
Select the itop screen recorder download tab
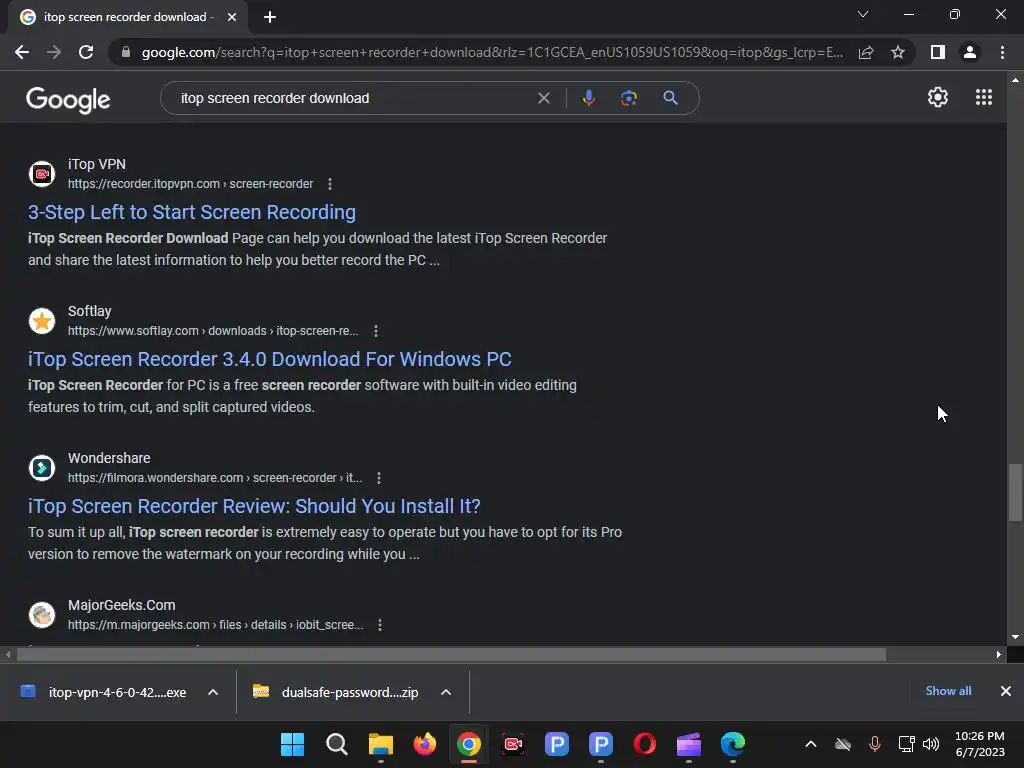[127, 18]
